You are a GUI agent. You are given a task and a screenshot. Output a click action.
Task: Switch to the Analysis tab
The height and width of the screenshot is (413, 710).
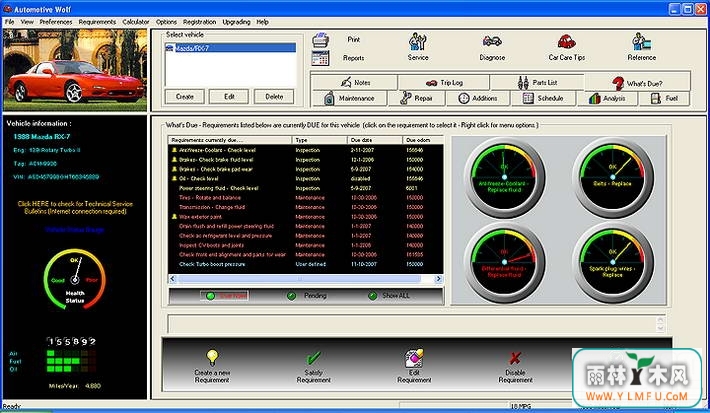[607, 98]
